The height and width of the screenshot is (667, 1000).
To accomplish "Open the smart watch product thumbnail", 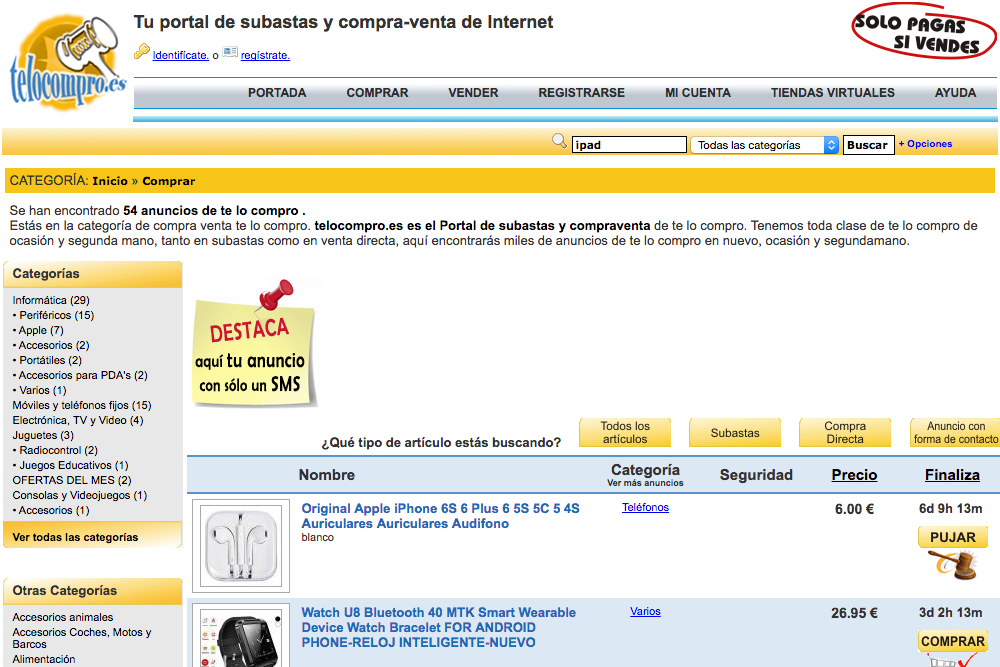I will tap(241, 635).
